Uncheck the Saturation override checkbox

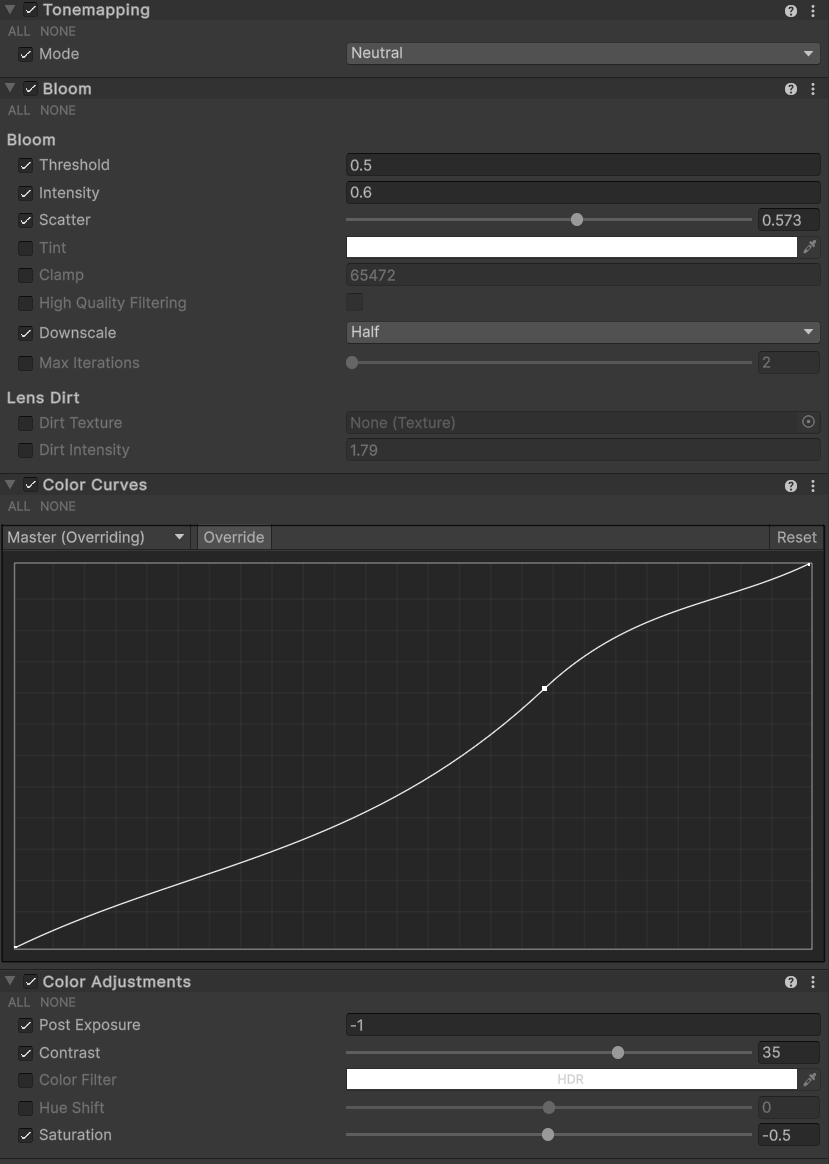click(25, 1135)
